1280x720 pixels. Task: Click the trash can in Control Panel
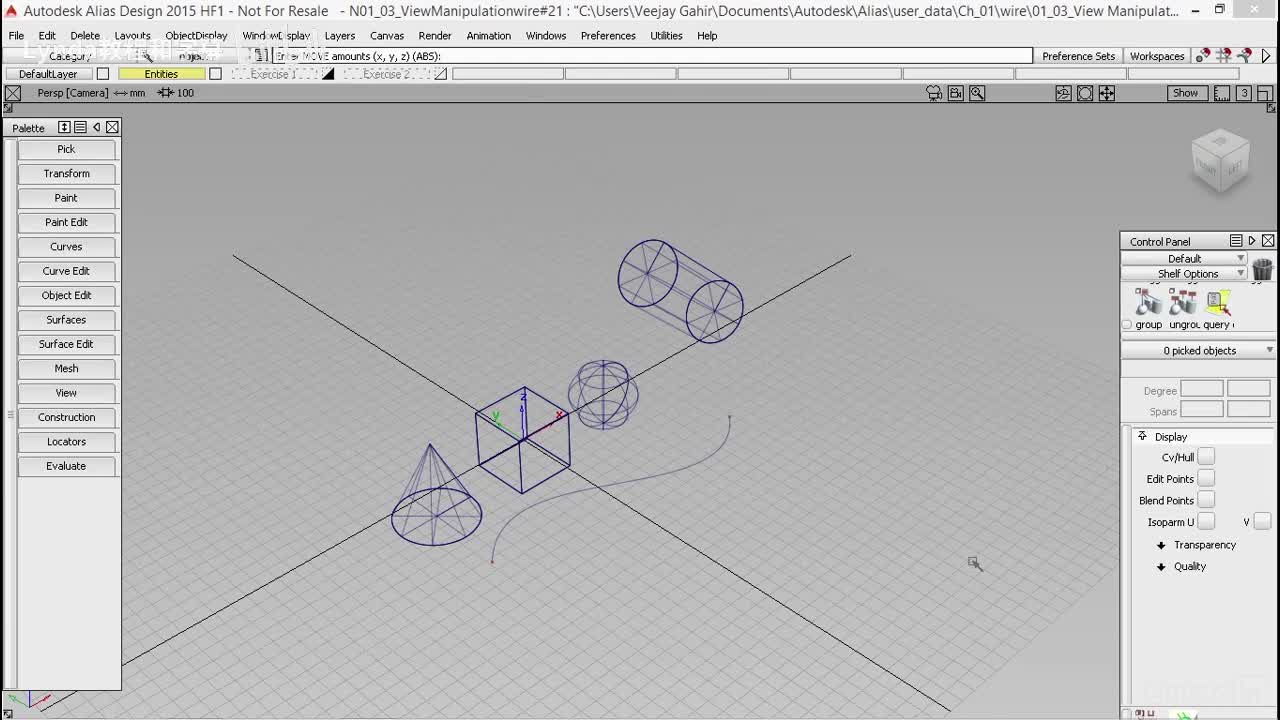tap(1262, 269)
